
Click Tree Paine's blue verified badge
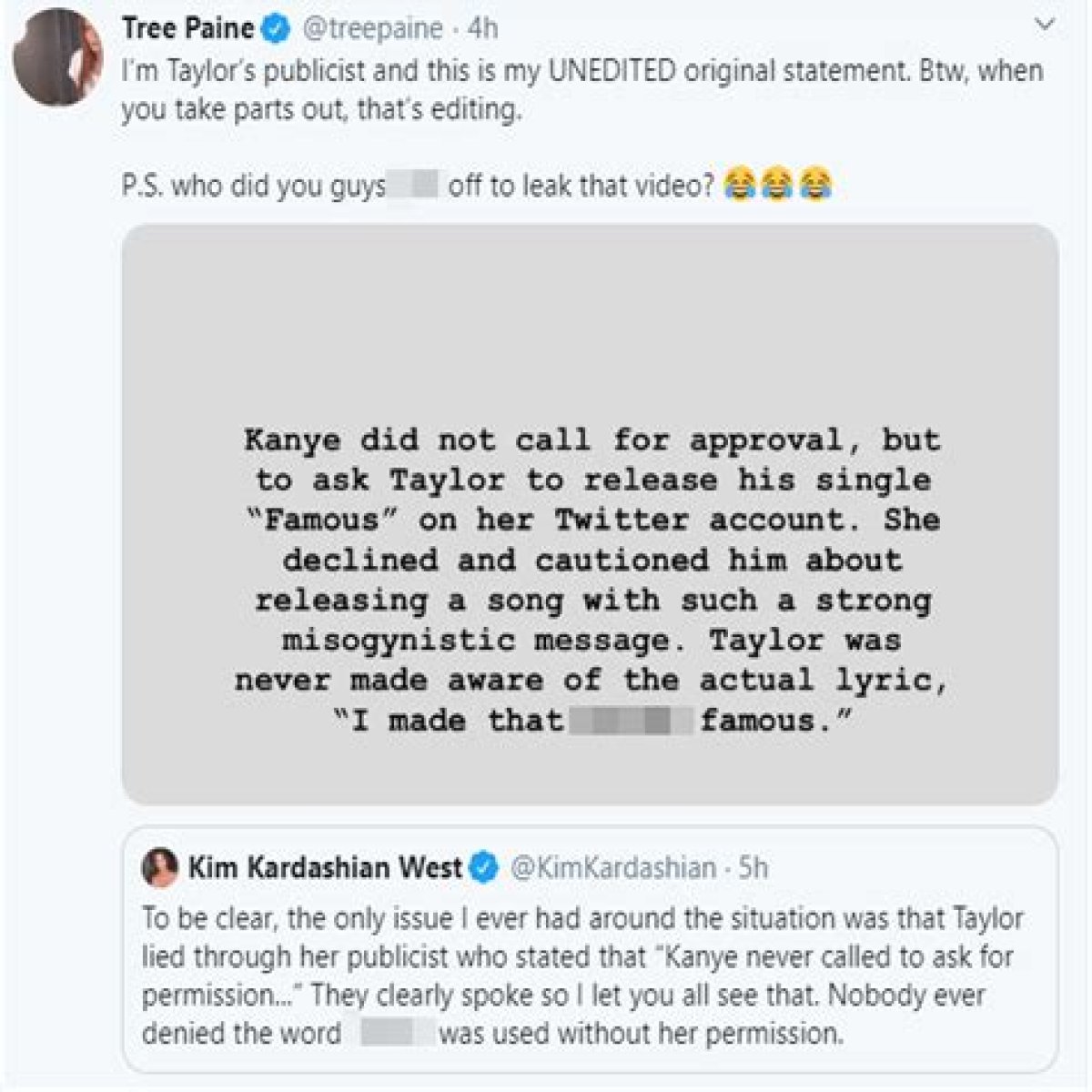click(278, 29)
